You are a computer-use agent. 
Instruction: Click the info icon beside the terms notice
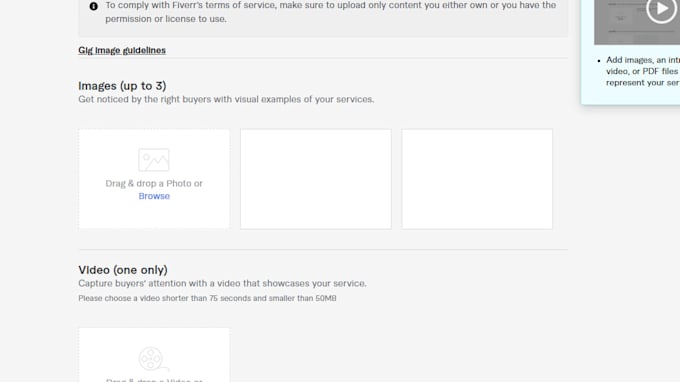tap(93, 6)
